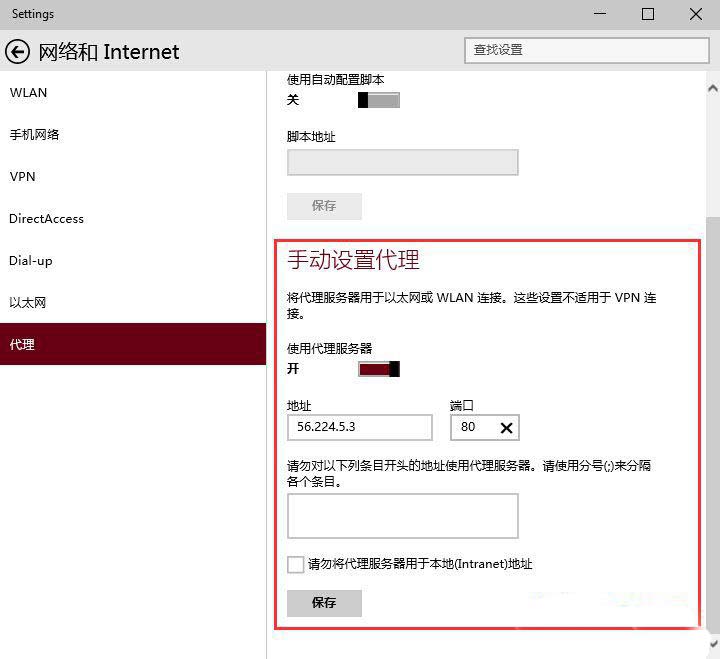Click the disabled 保存 button under 脚本地址
The width and height of the screenshot is (720, 659).
point(324,206)
